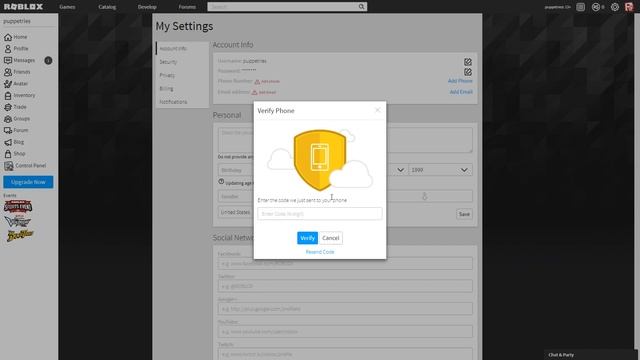This screenshot has width=640, height=360.
Task: Open the Robux balance icon
Action: 596,7
